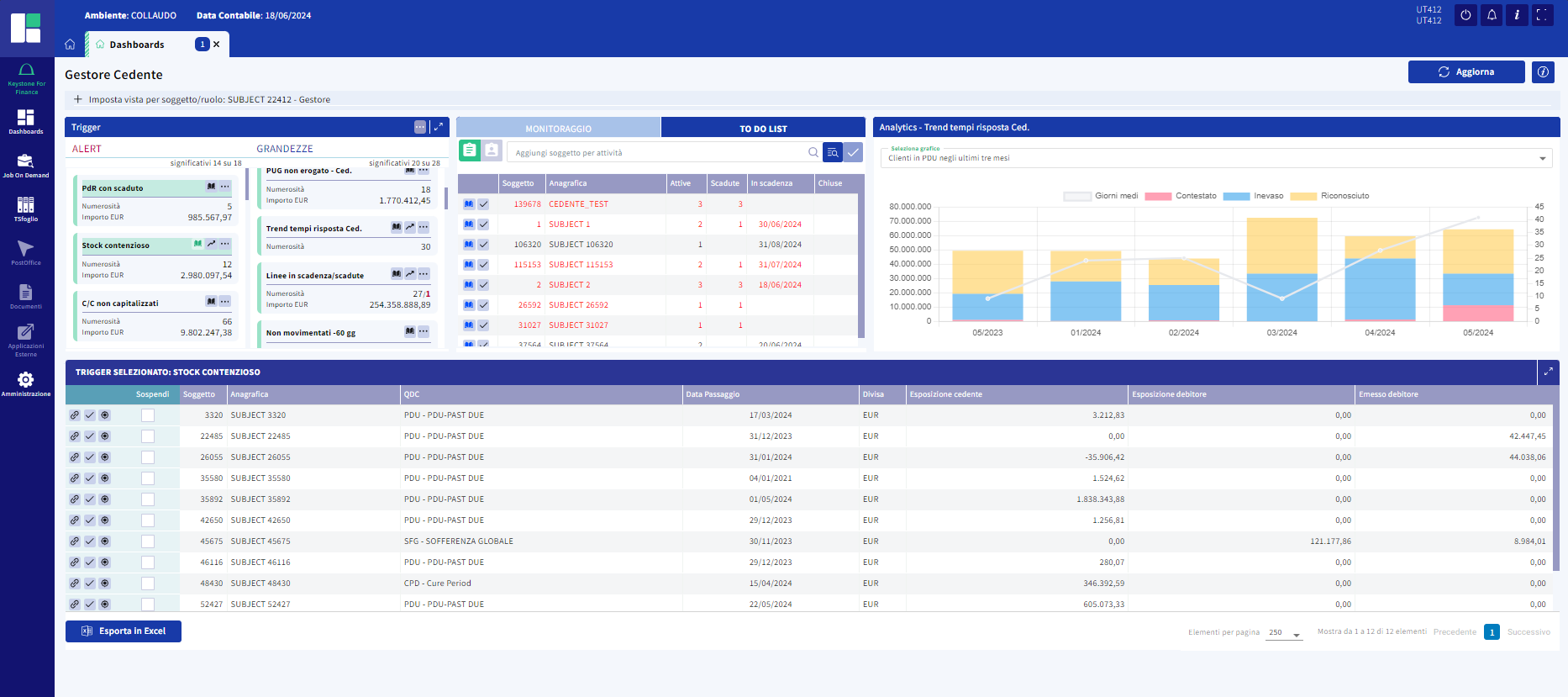Enter fullscreen mode via top-right icon
Image resolution: width=1568 pixels, height=697 pixels.
pos(1542,15)
